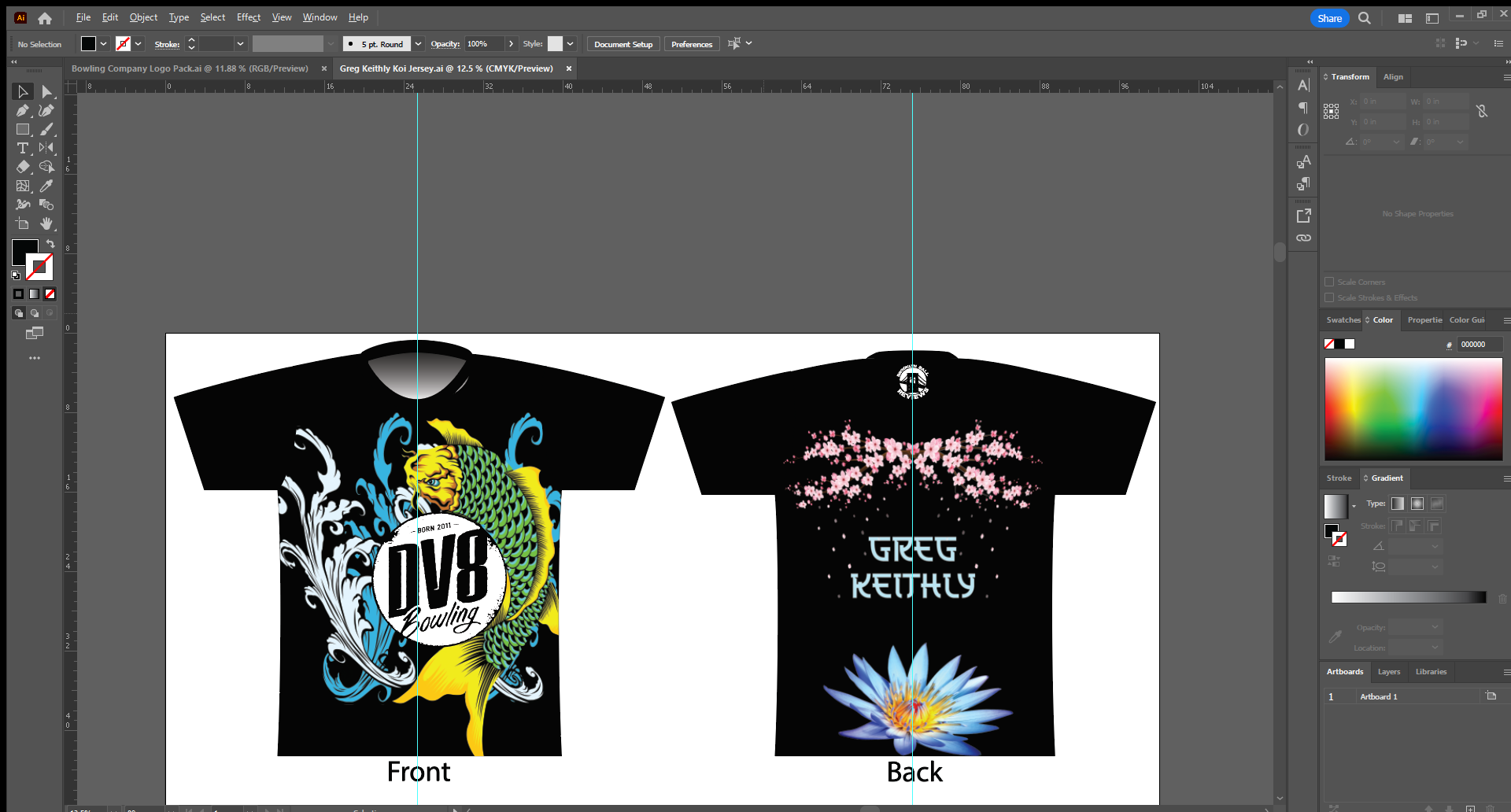Open stroke color dropdown in control bar
Image resolution: width=1511 pixels, height=812 pixels.
[138, 44]
